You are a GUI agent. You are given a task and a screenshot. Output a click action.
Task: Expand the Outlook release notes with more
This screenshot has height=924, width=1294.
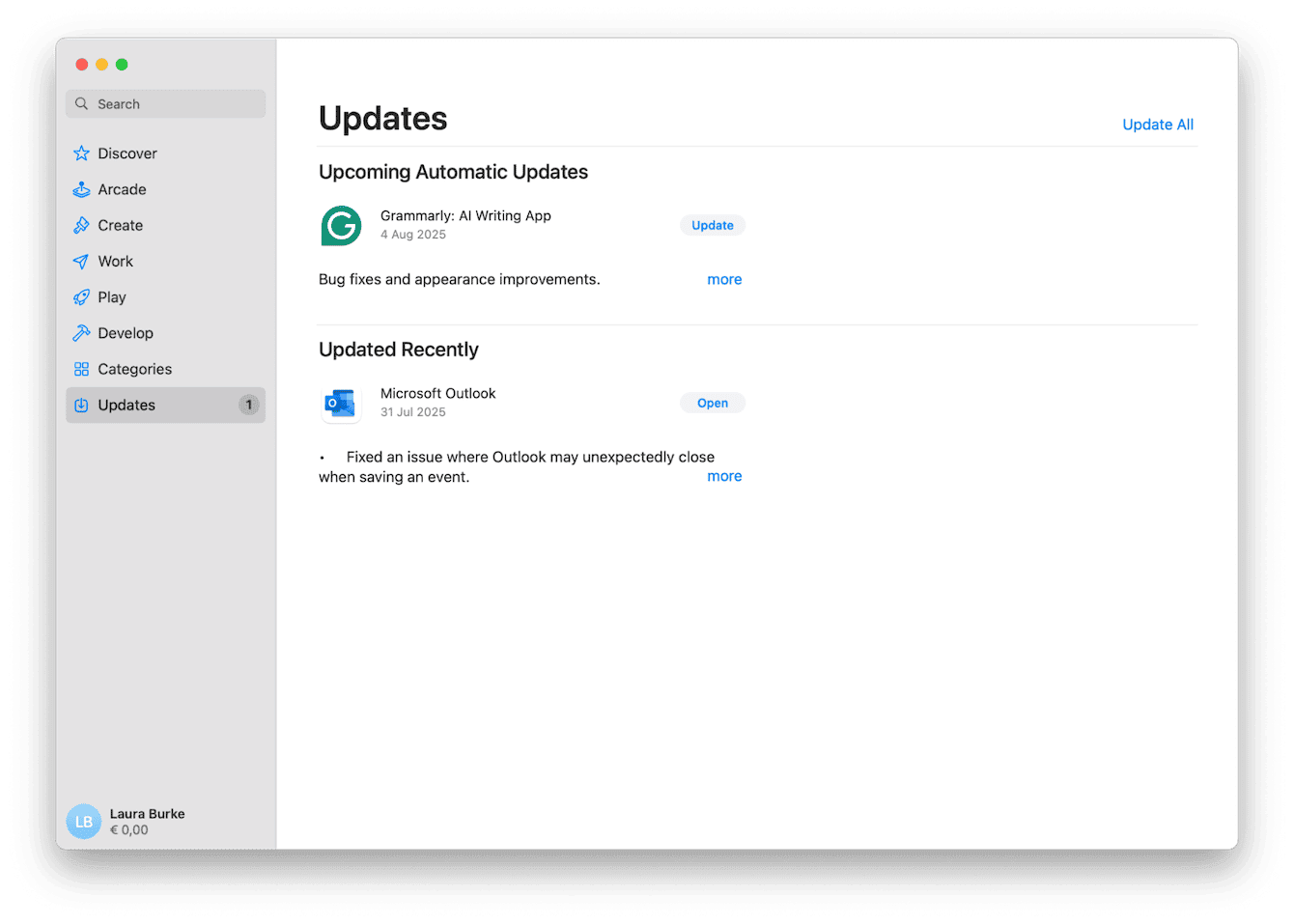coord(724,476)
